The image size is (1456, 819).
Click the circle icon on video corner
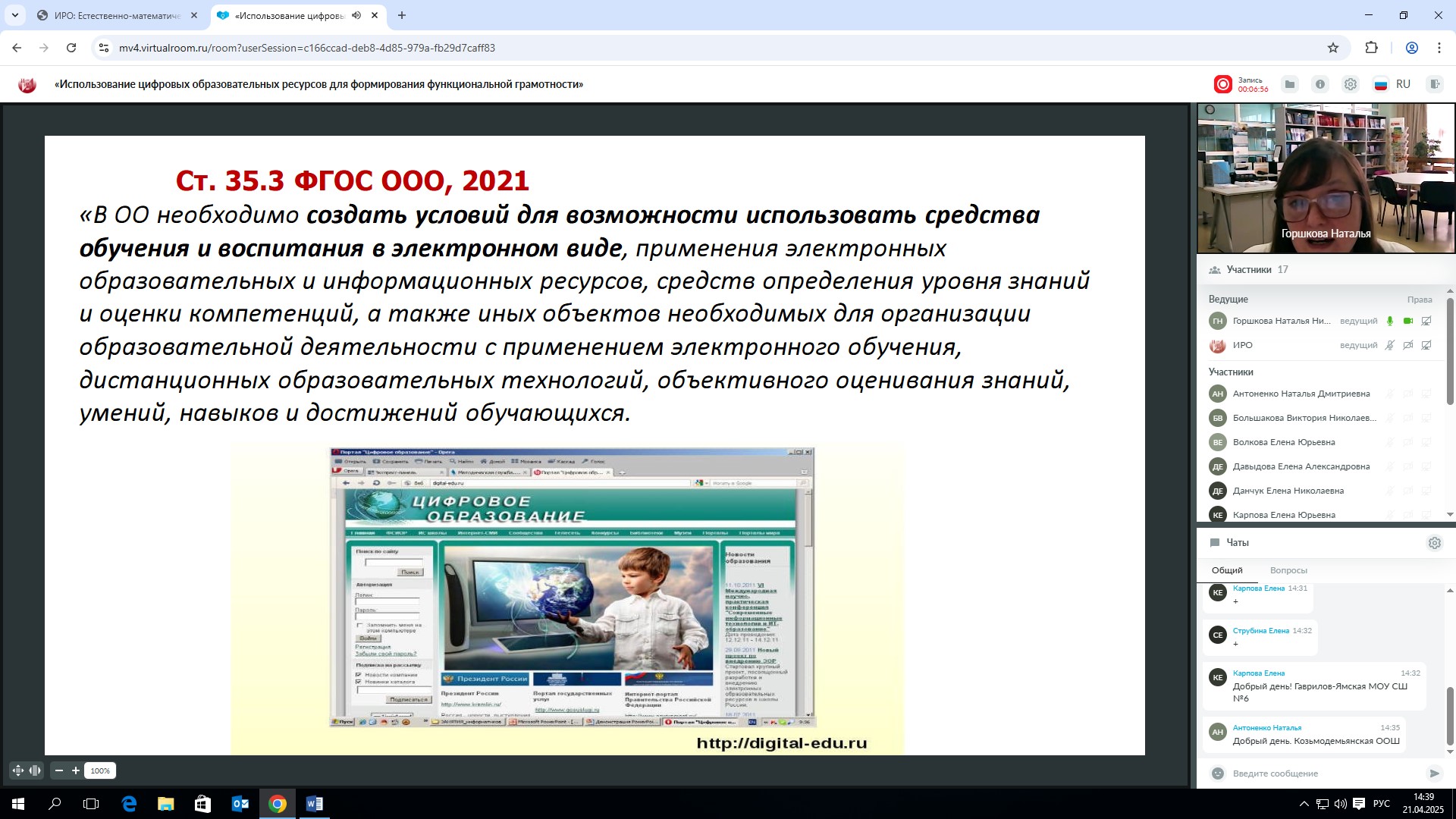tap(1210, 111)
